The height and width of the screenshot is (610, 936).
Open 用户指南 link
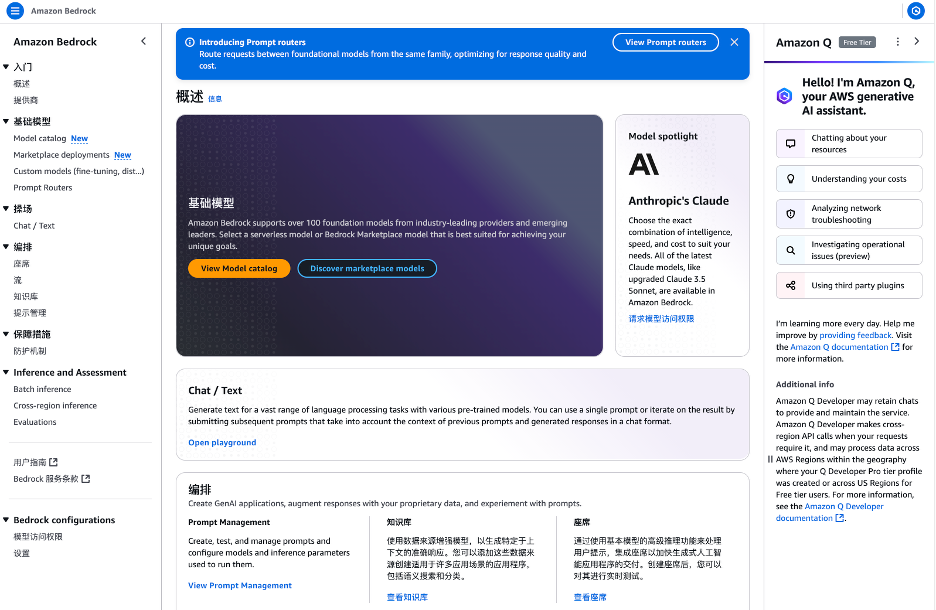coord(30,462)
